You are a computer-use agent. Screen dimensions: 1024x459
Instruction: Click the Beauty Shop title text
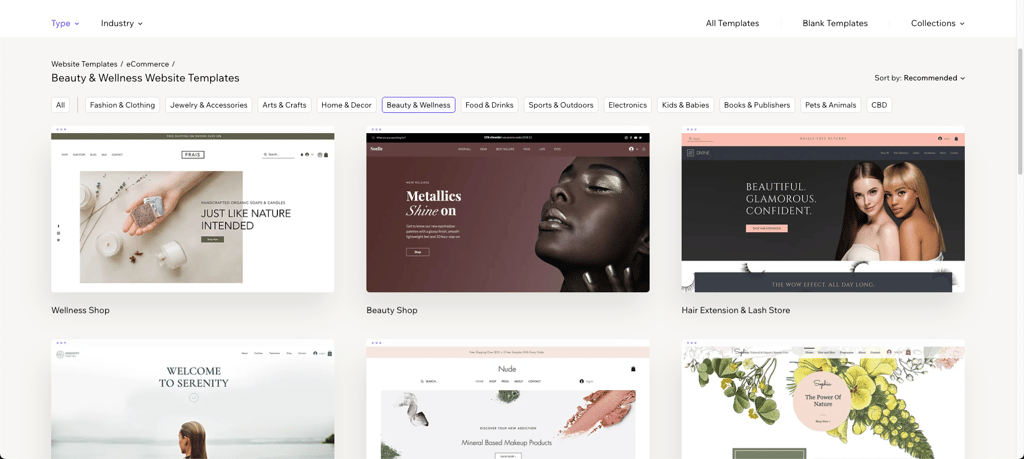392,310
